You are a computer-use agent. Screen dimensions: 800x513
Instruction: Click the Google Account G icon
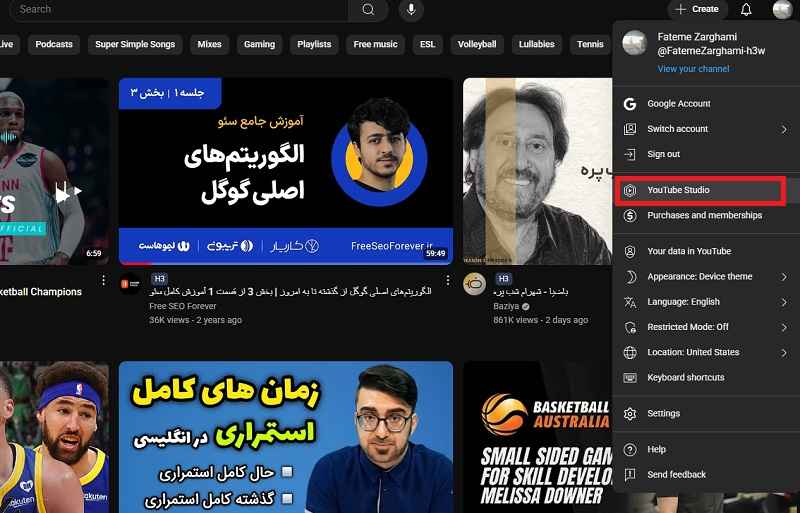(x=630, y=104)
